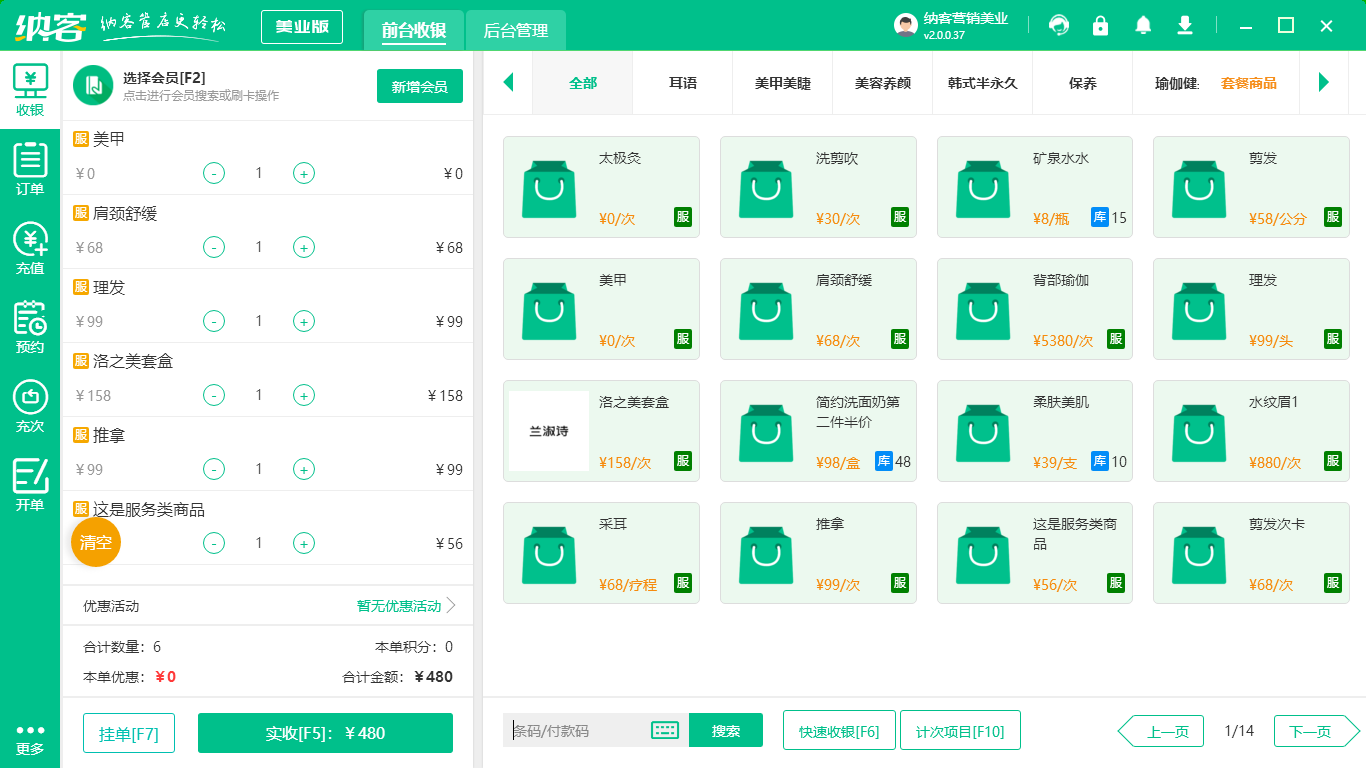Switch to the 前台收银 tab
Viewport: 1366px width, 768px height.
(x=414, y=30)
